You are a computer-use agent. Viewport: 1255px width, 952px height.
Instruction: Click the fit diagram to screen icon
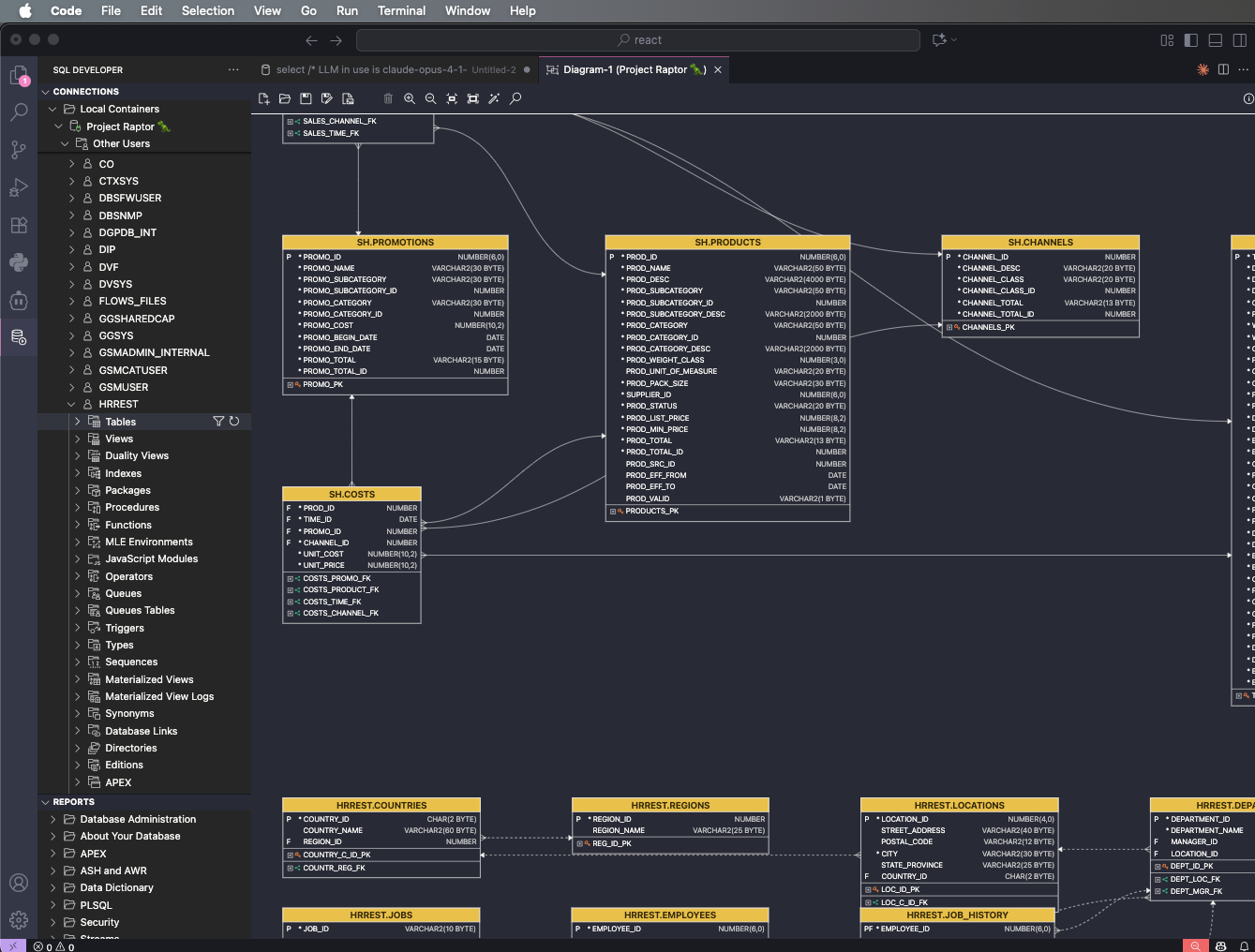click(472, 98)
